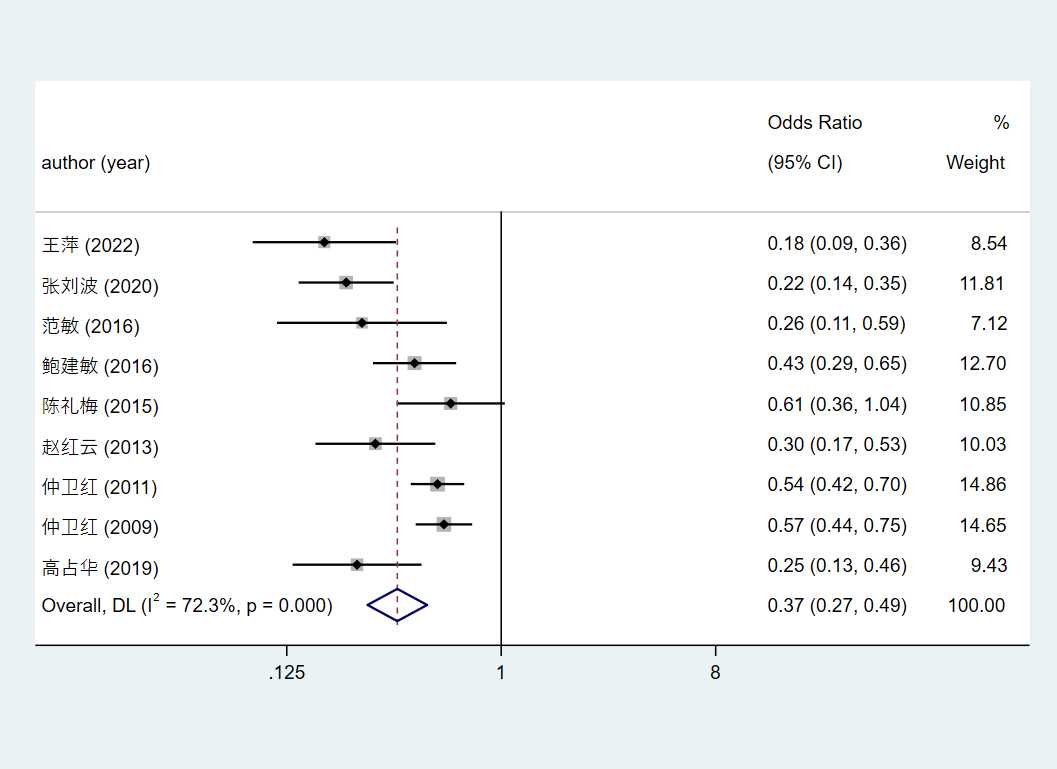Select the 赵红云 (2013) effect marker
Screen dimensions: 1057x769
375,443
